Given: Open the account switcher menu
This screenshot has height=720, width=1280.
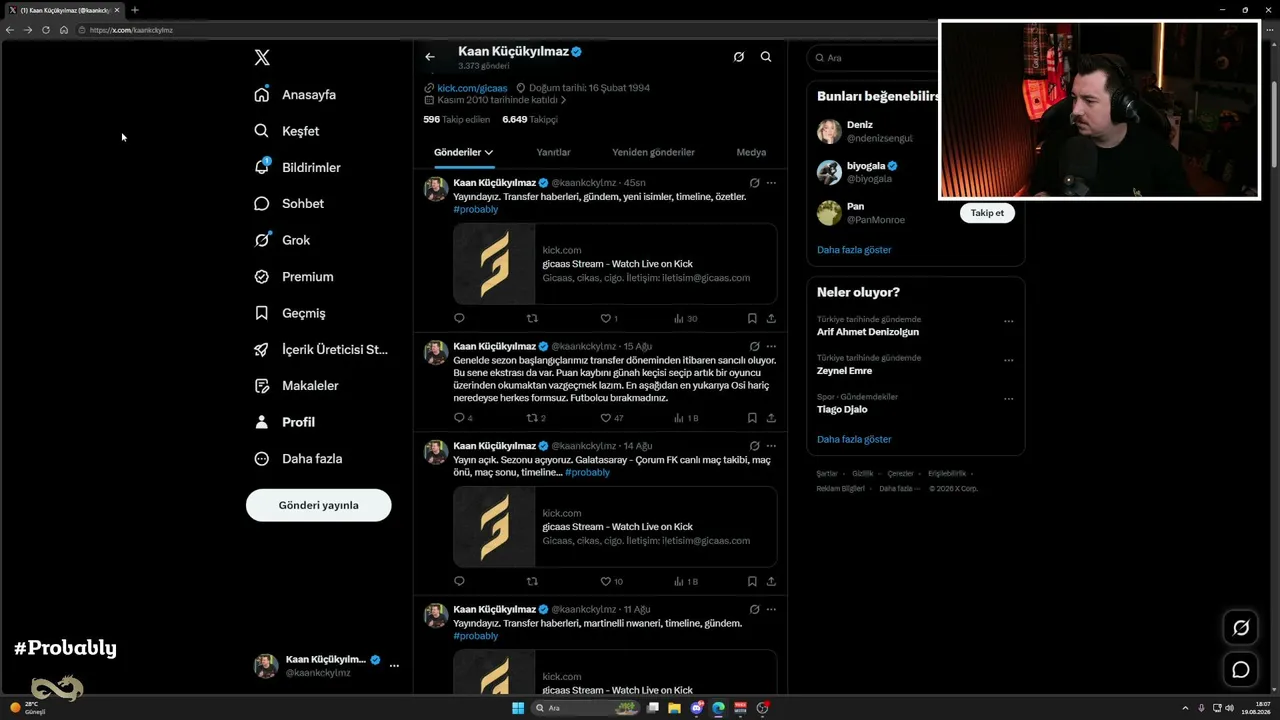Looking at the screenshot, I should click(x=326, y=666).
